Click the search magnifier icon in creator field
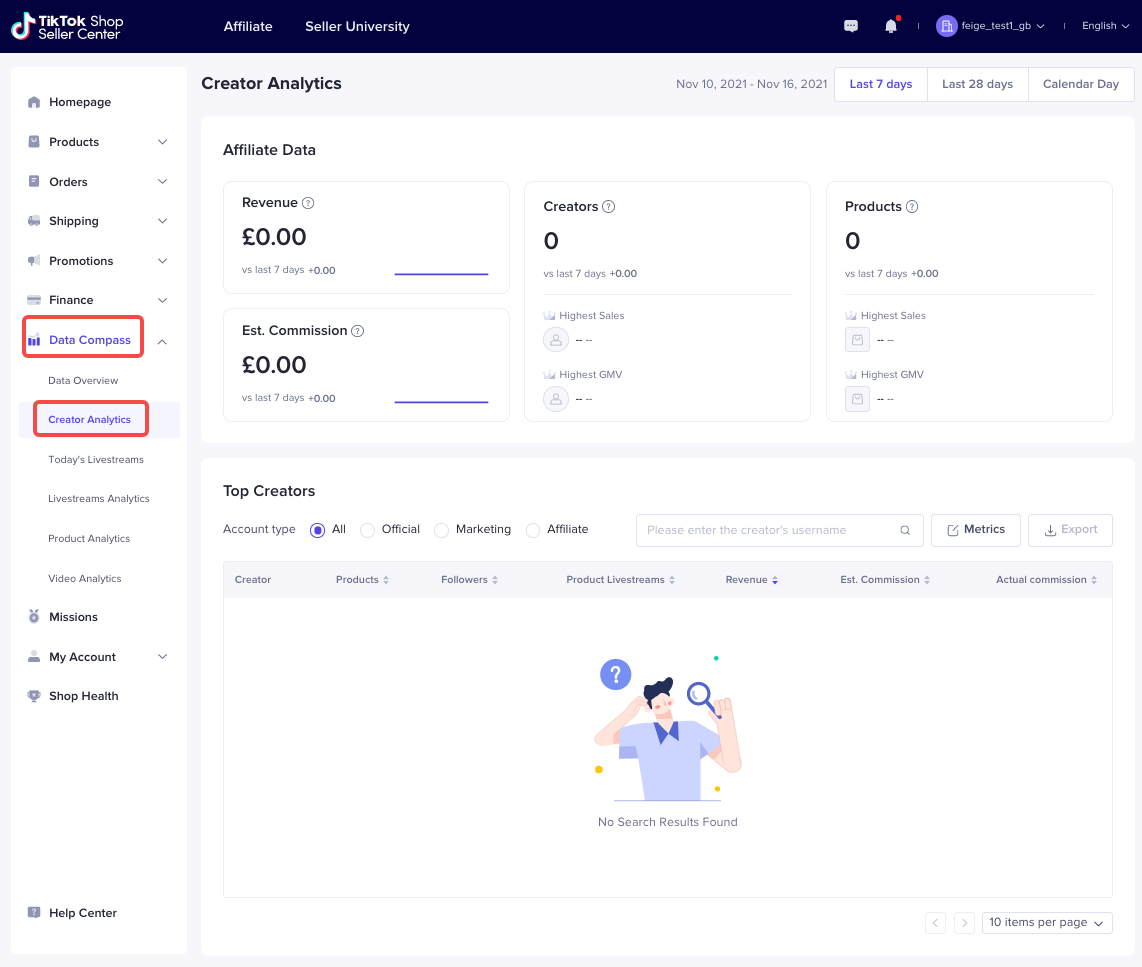The image size is (1142, 967). tap(905, 530)
